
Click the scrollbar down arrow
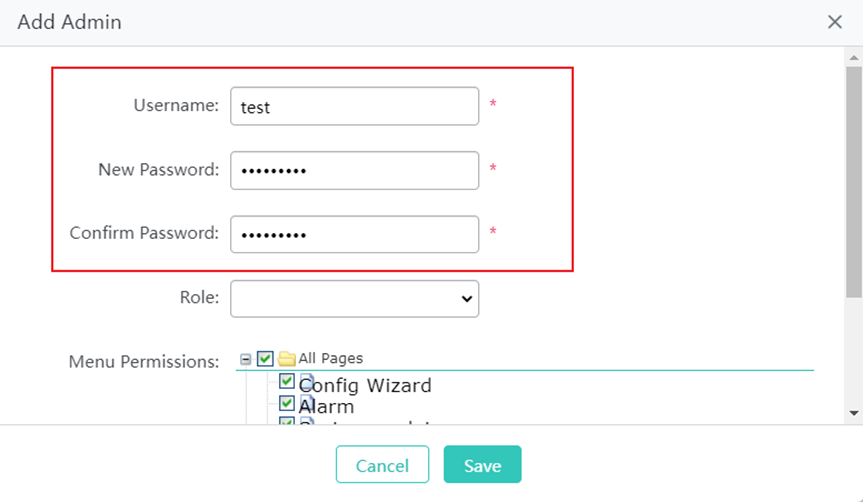854,412
